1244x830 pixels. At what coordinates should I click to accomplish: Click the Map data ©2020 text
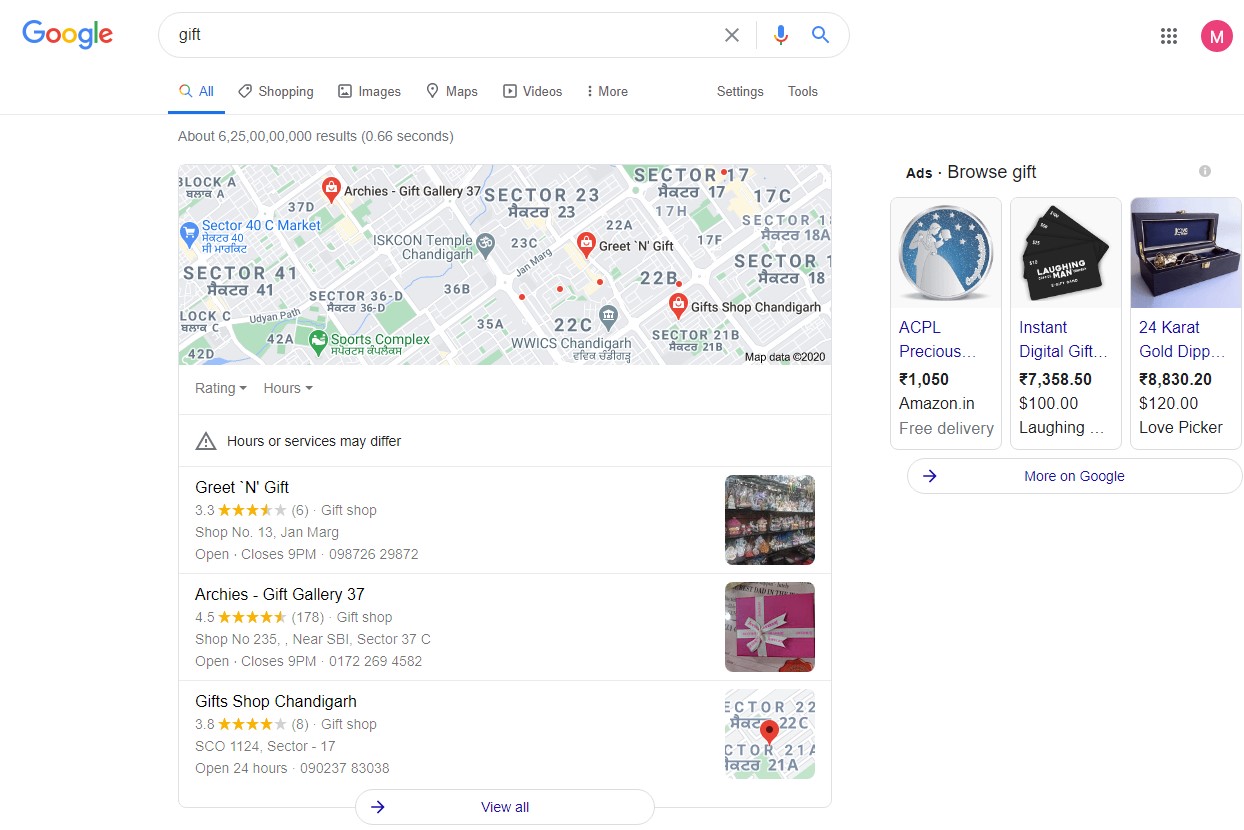(785, 357)
